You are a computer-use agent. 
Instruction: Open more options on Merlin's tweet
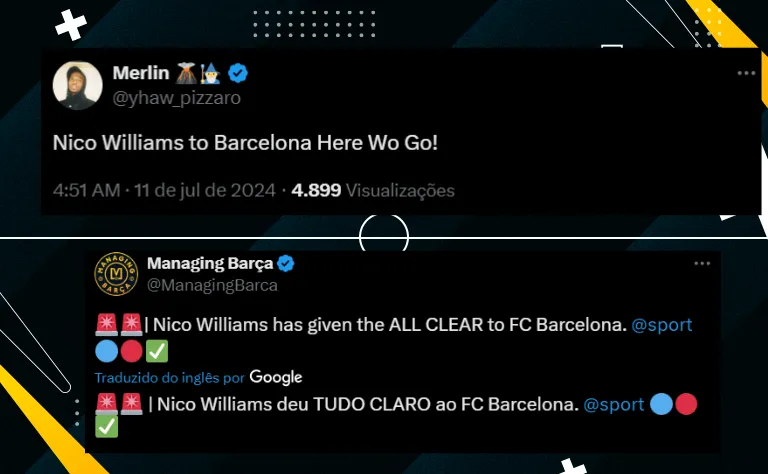tap(746, 73)
